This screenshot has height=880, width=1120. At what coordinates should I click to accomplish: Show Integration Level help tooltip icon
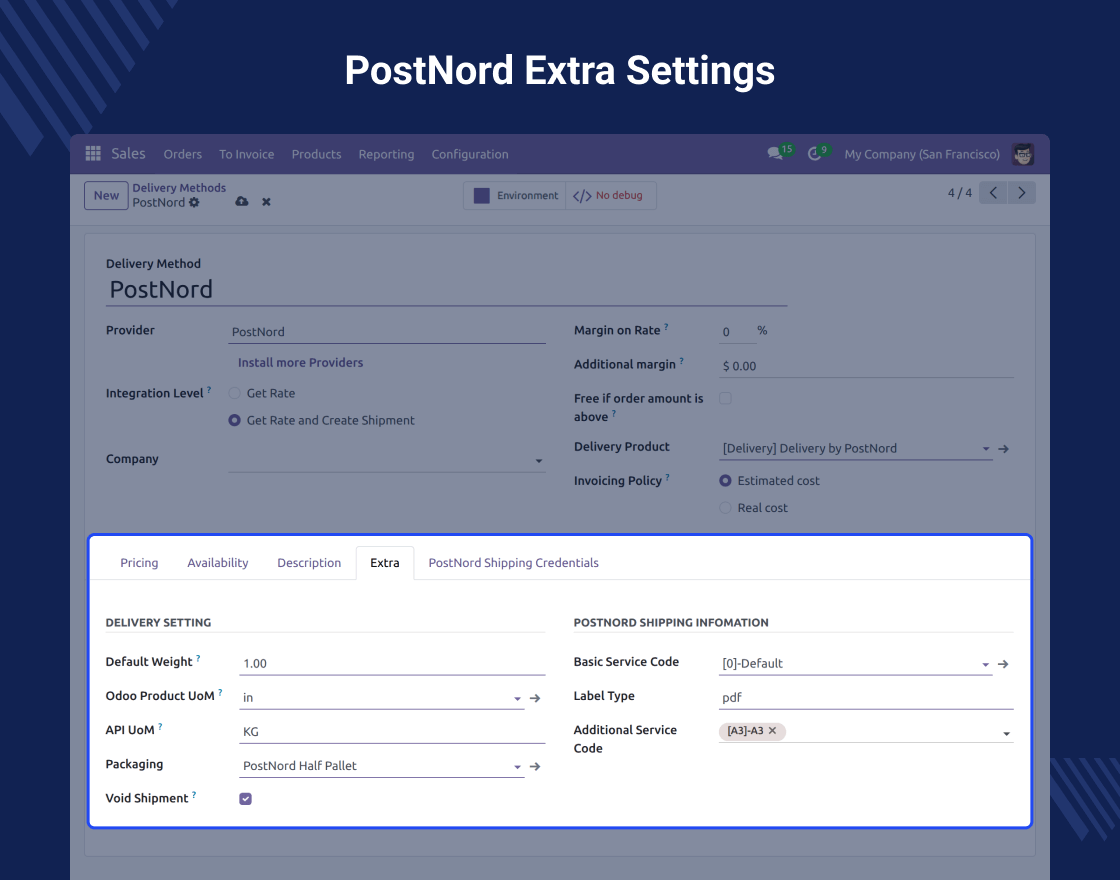(x=209, y=390)
